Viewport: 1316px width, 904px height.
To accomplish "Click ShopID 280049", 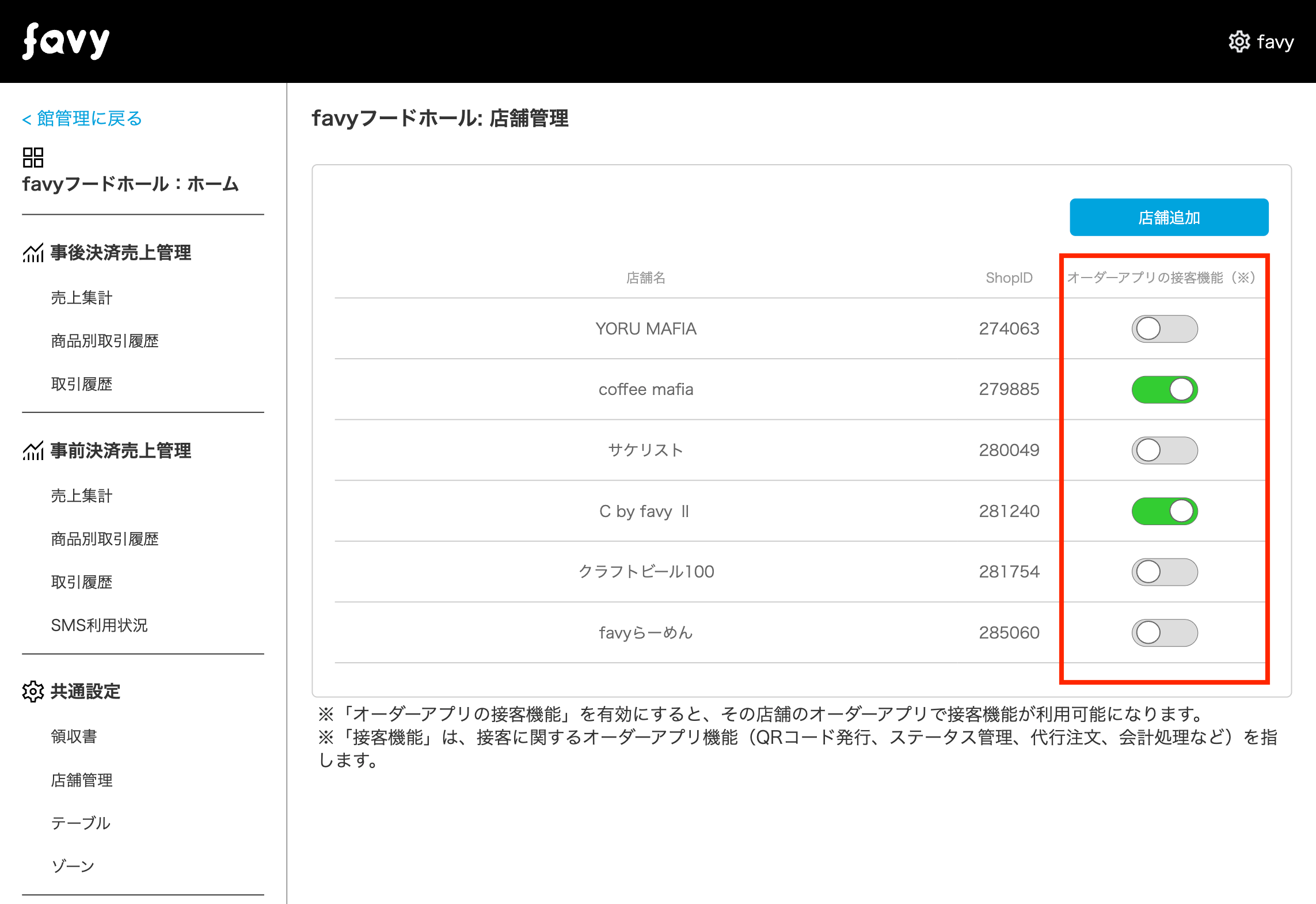I will coord(1009,450).
